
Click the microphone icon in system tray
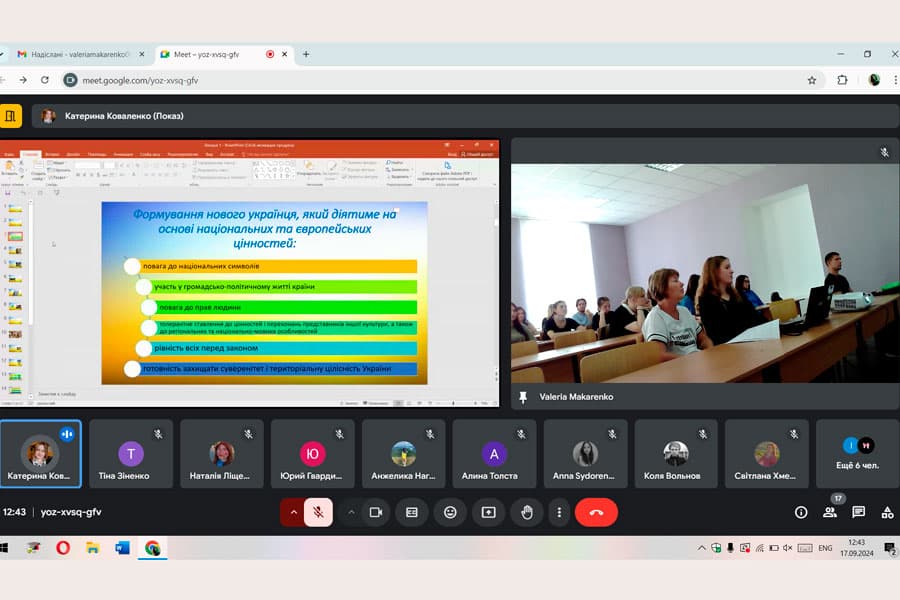730,548
